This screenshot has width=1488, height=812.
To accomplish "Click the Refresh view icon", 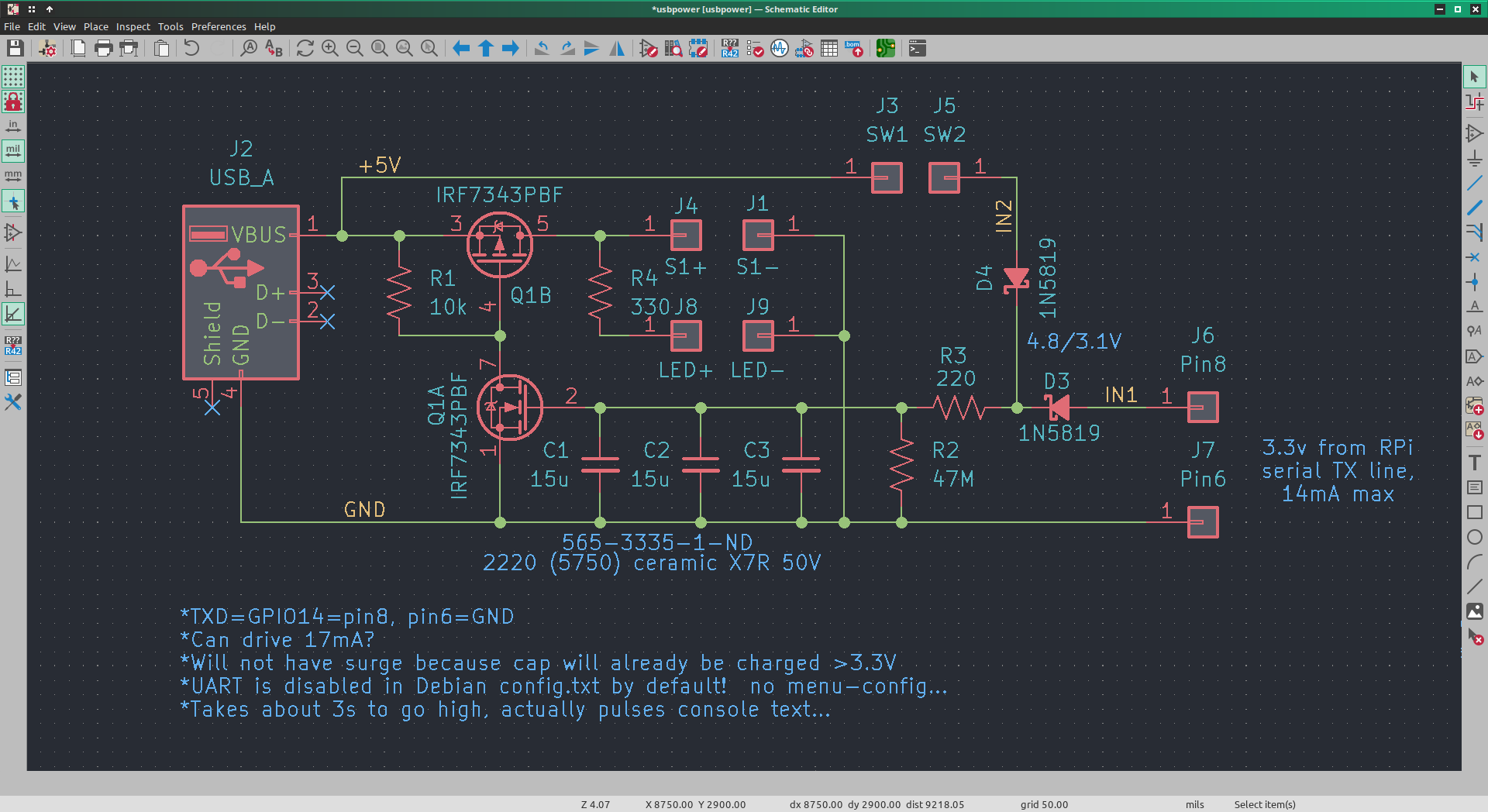I will pos(305,48).
